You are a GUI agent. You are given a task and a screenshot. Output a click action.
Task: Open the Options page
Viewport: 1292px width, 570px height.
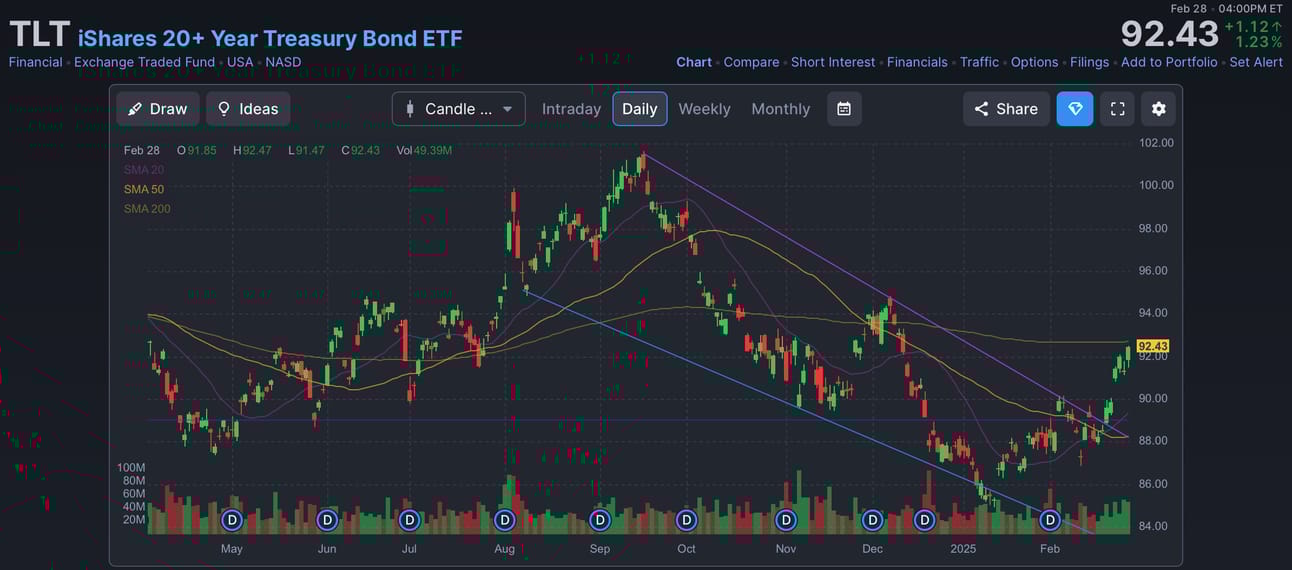click(x=1034, y=62)
